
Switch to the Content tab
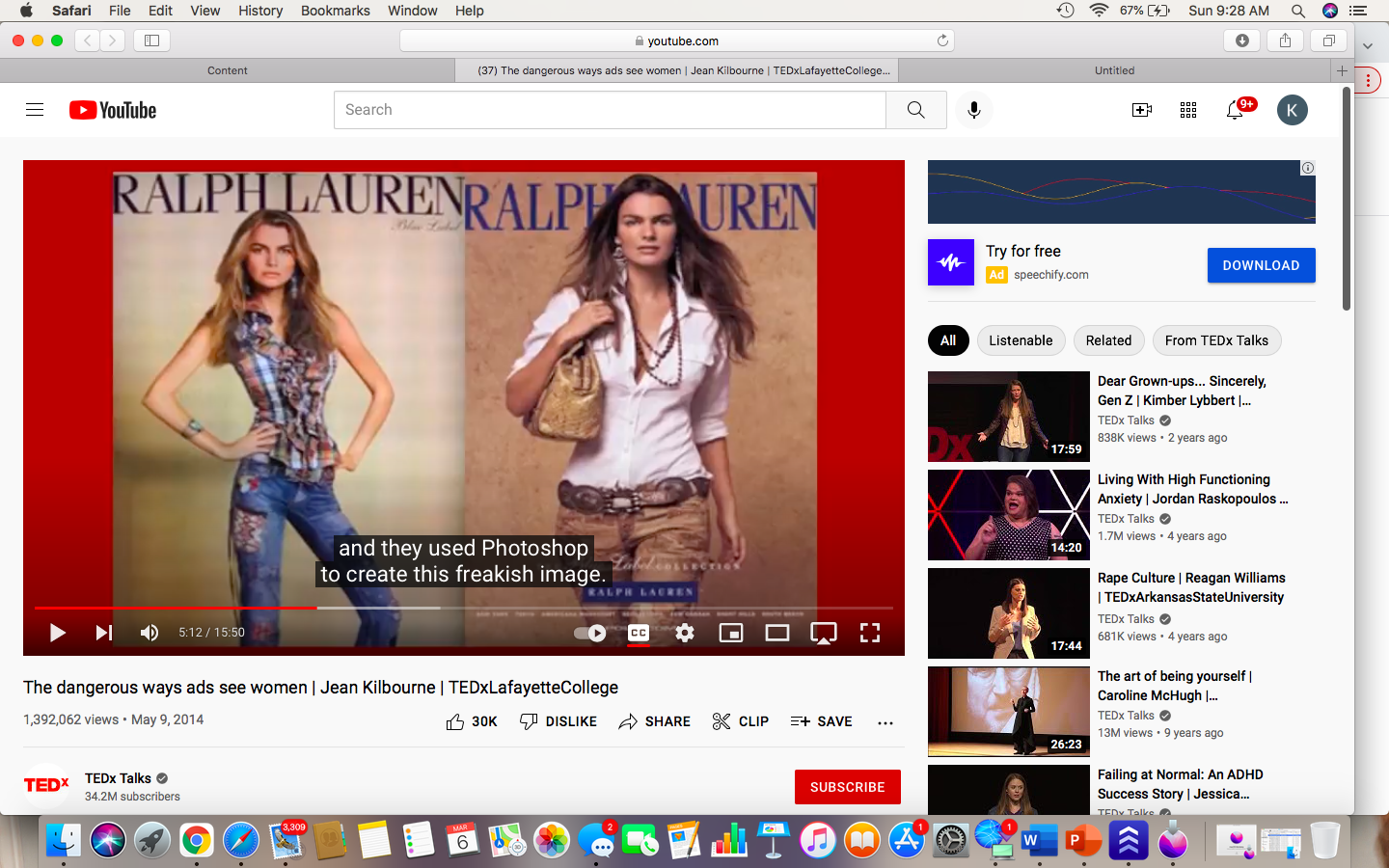click(228, 70)
